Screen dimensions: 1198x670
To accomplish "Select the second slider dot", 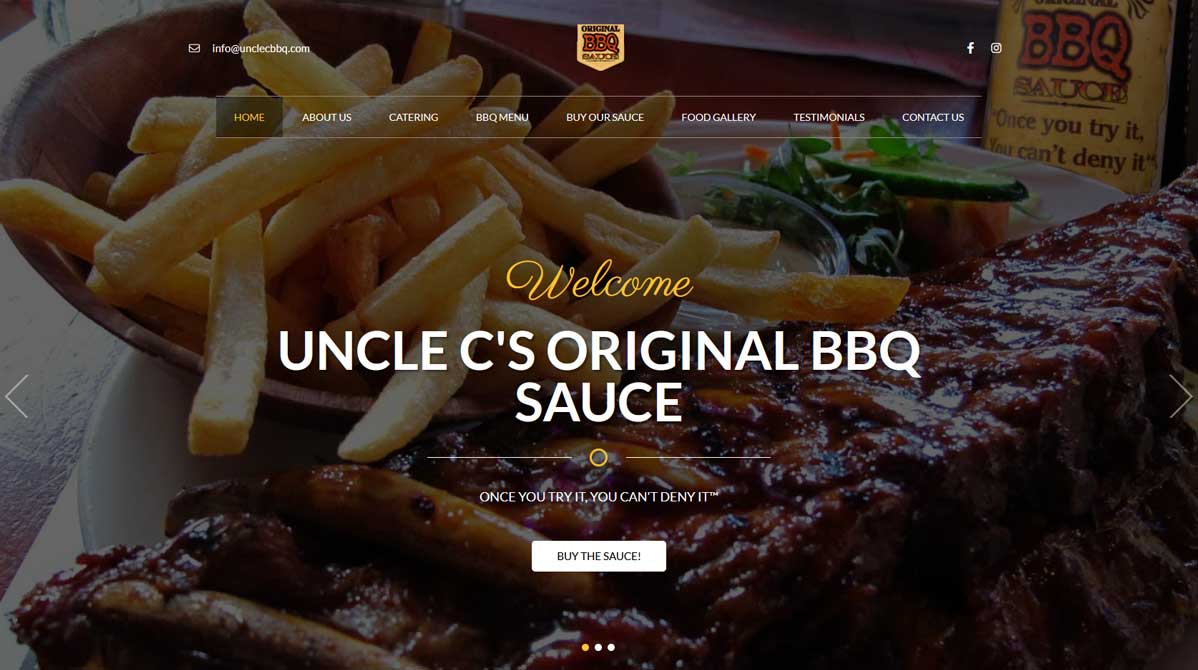I will click(x=598, y=647).
